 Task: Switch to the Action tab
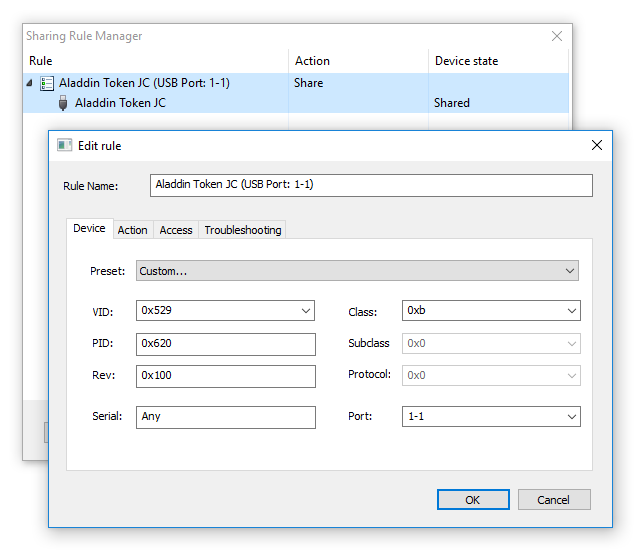pyautogui.click(x=132, y=230)
